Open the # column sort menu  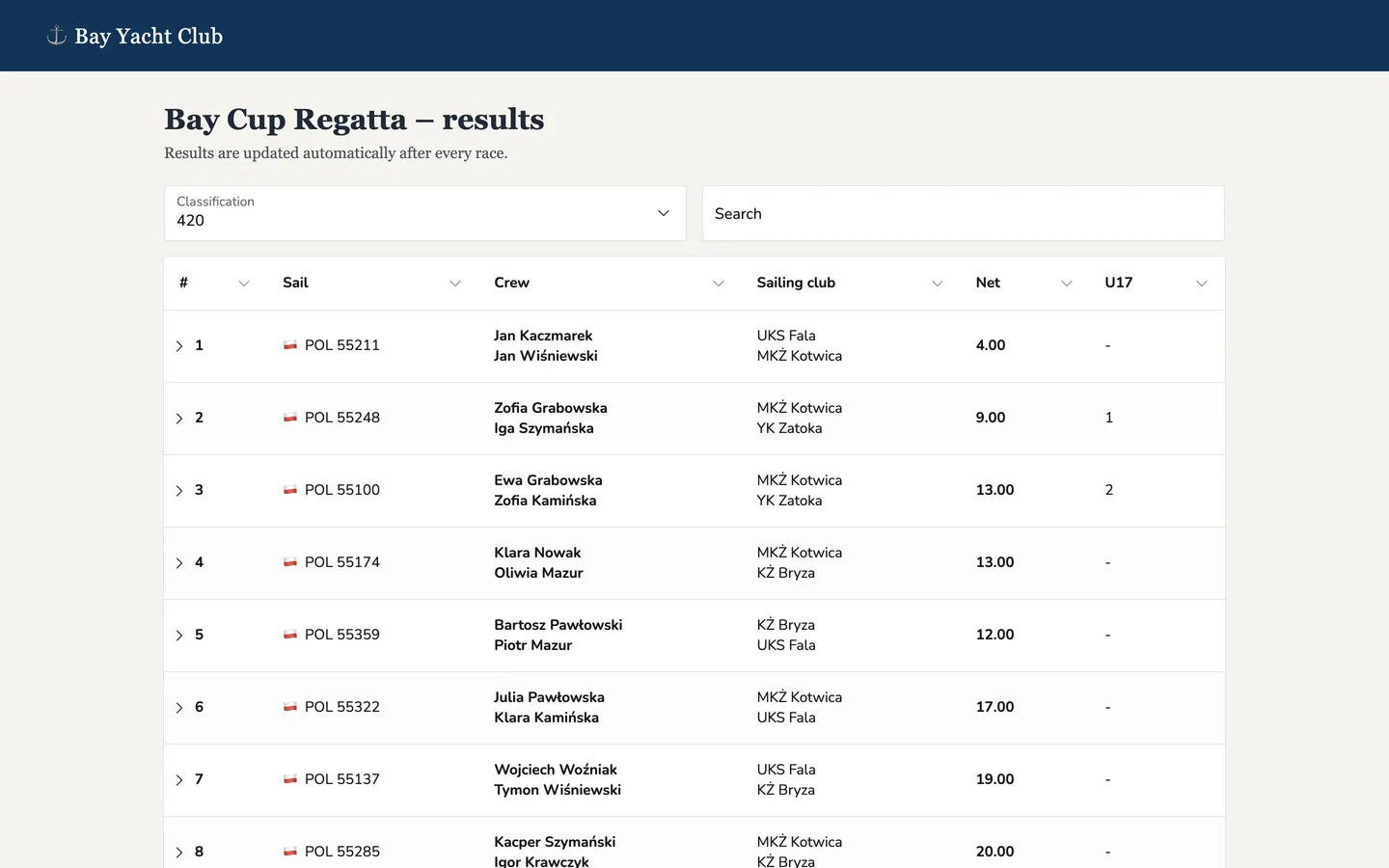coord(244,284)
